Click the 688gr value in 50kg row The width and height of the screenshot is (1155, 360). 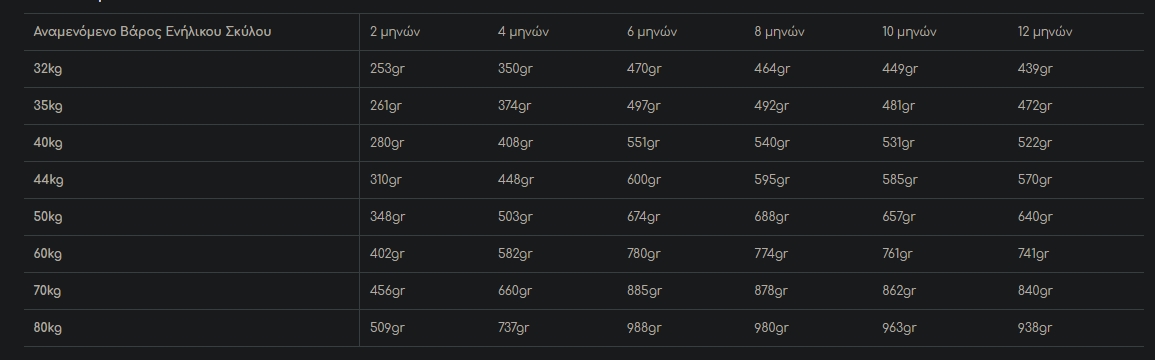771,217
